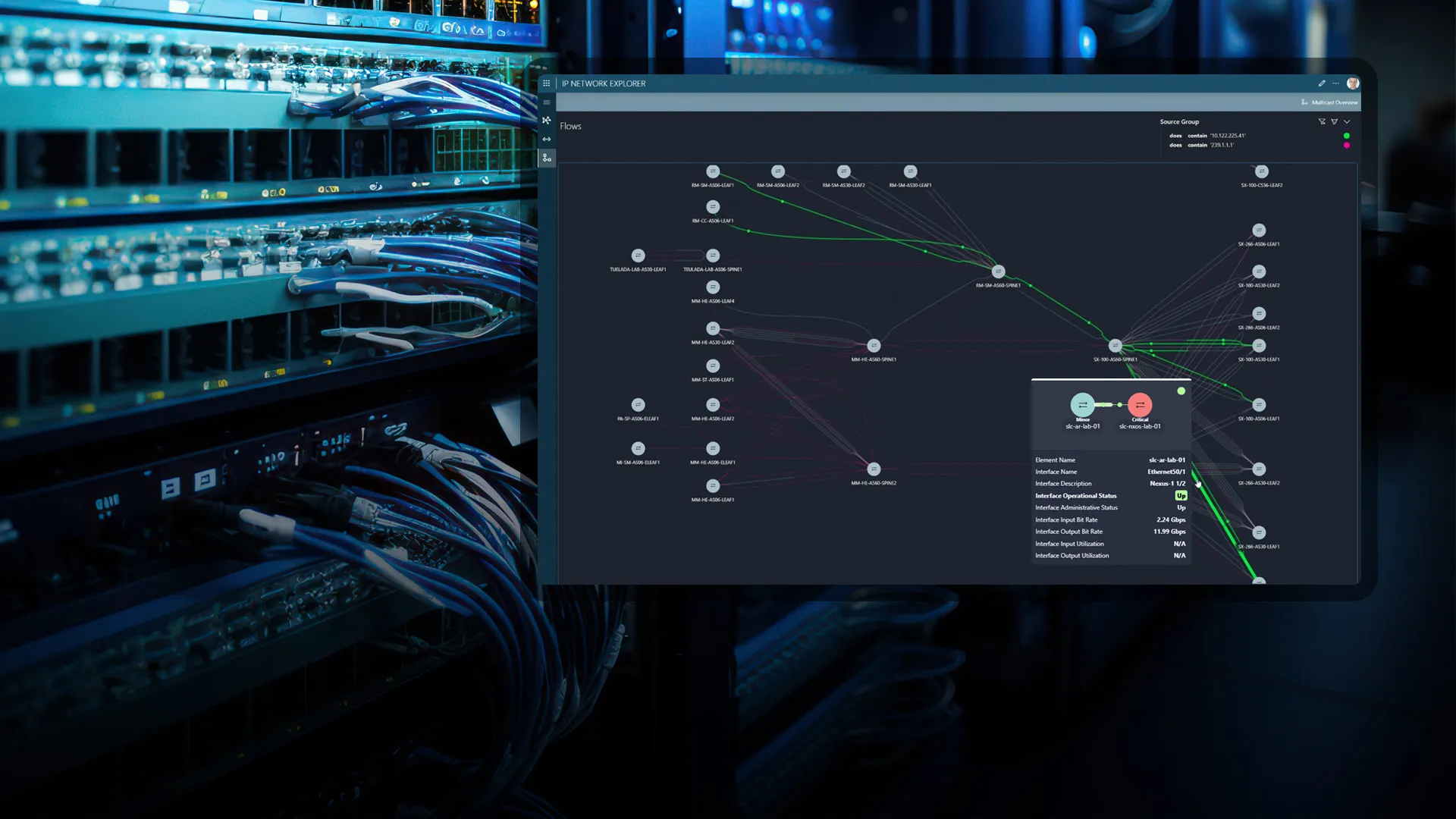
Task: Select the TUXLADA-LAB-AS06-SPINE1 node
Action: tap(713, 256)
